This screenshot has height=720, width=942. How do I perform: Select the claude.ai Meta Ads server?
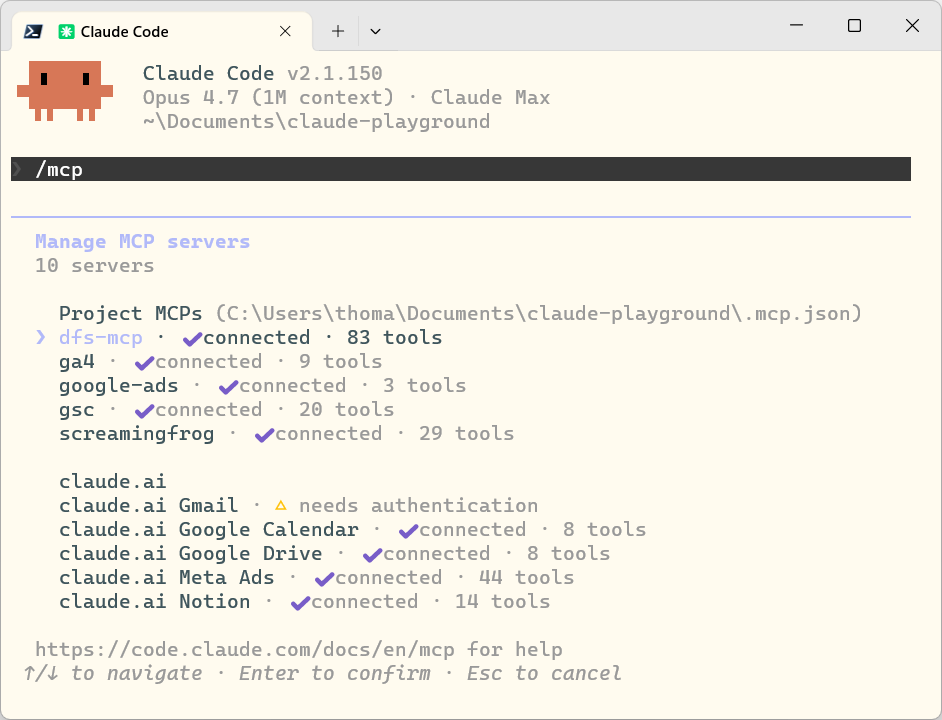click(x=166, y=578)
